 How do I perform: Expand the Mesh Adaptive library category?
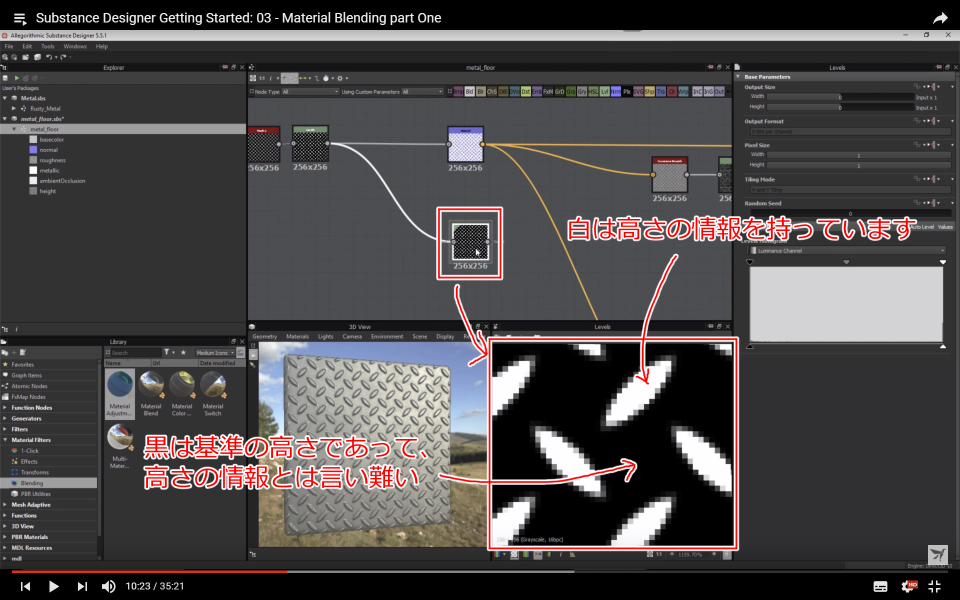[x=6, y=505]
